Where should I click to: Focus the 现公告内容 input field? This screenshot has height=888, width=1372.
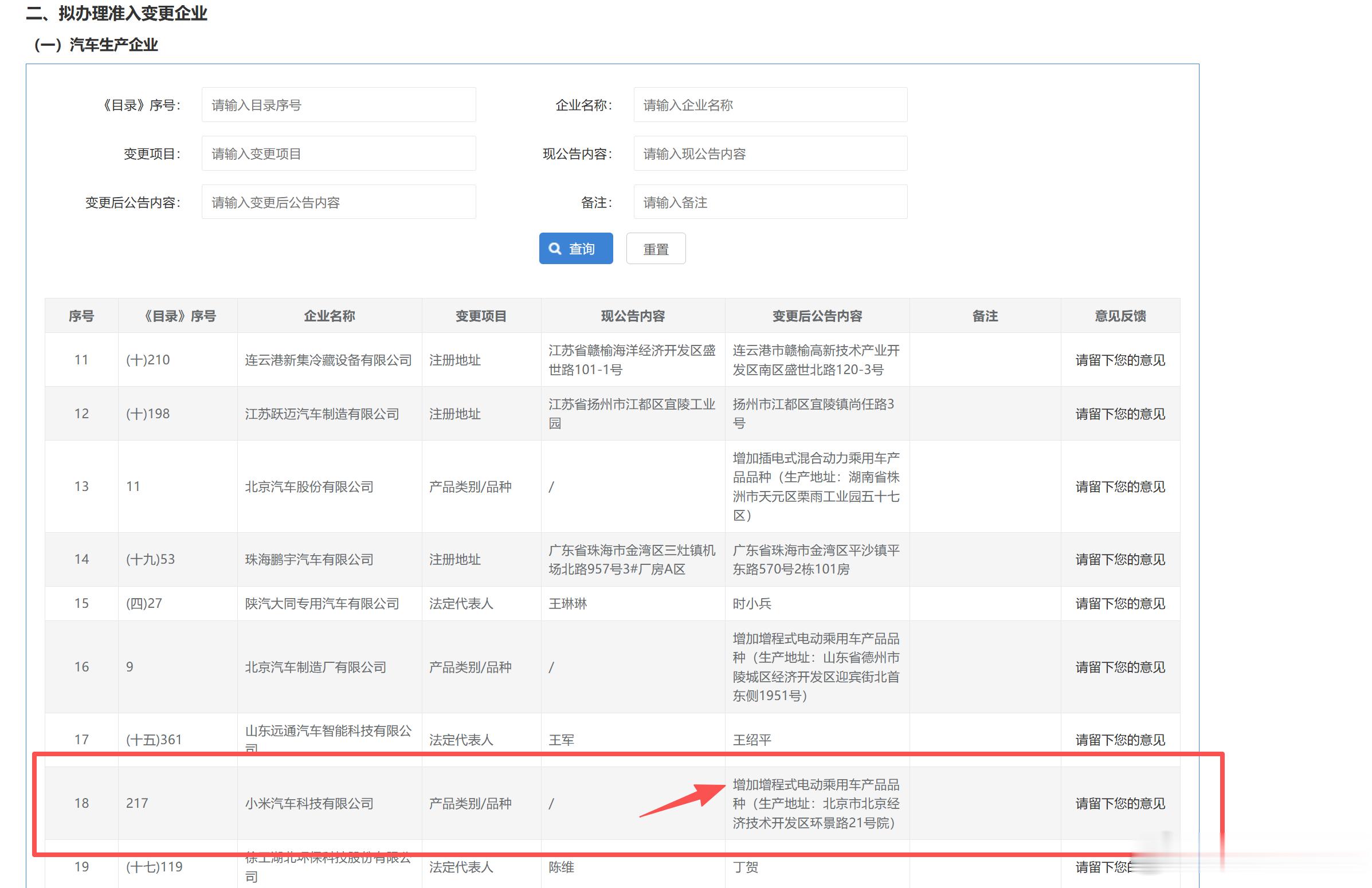point(771,154)
